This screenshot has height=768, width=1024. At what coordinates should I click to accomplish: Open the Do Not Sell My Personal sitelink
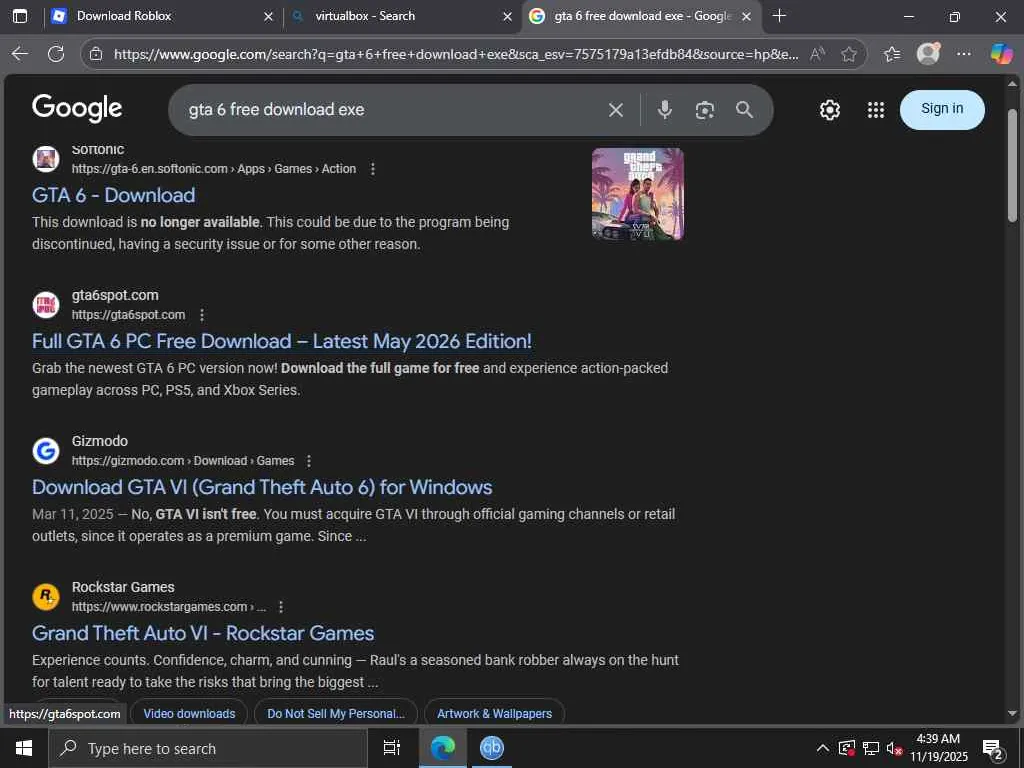coord(336,713)
